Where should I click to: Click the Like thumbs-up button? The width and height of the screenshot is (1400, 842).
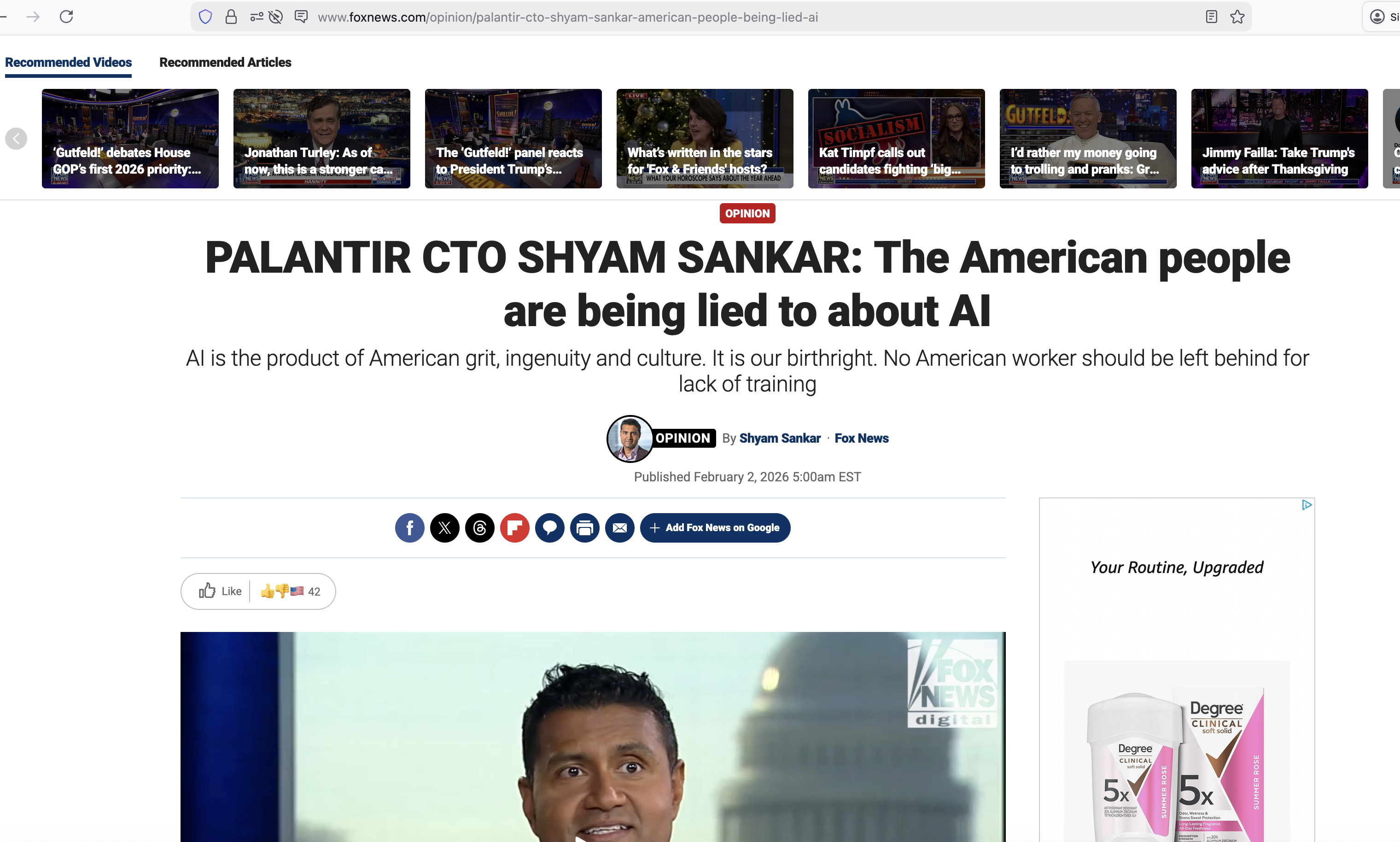pos(220,591)
